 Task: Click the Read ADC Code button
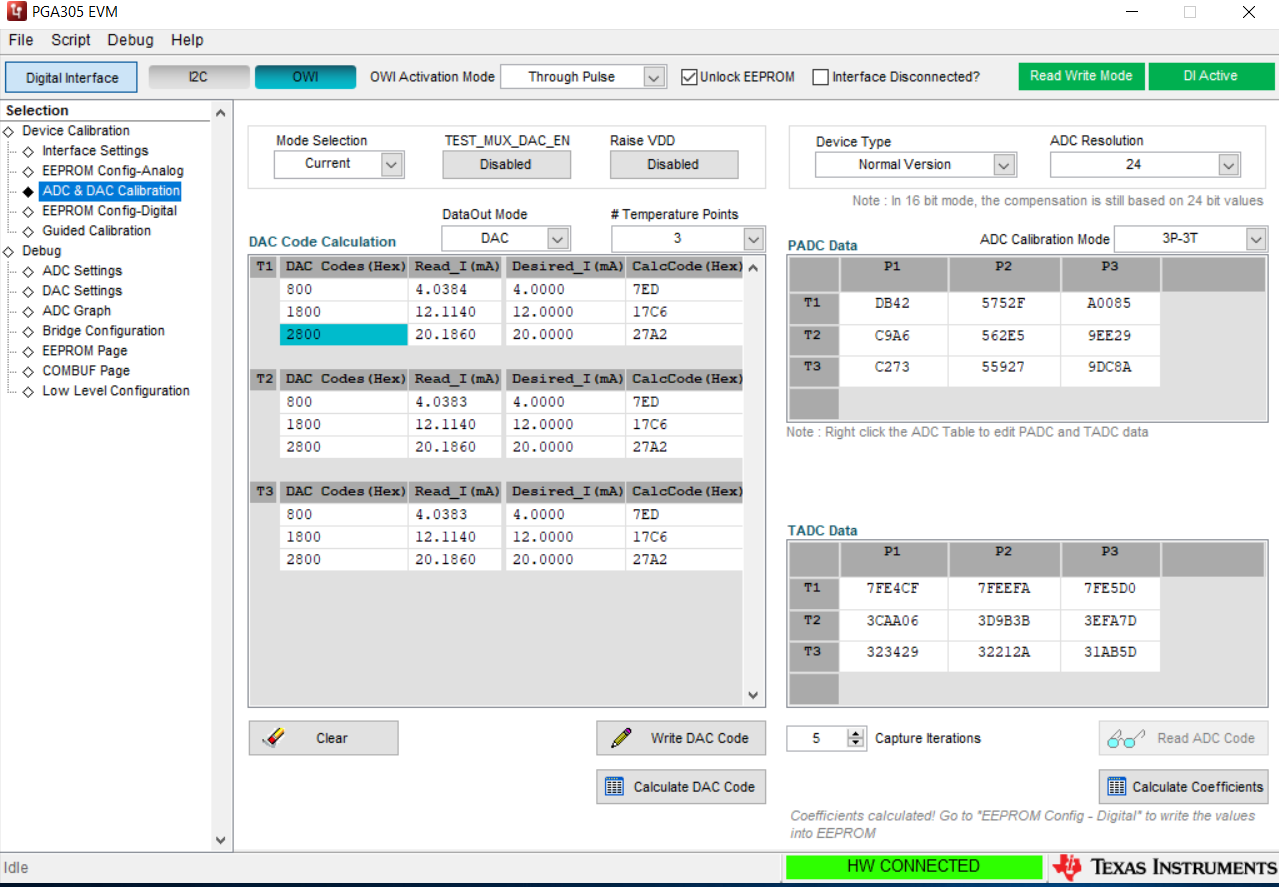[1183, 738]
